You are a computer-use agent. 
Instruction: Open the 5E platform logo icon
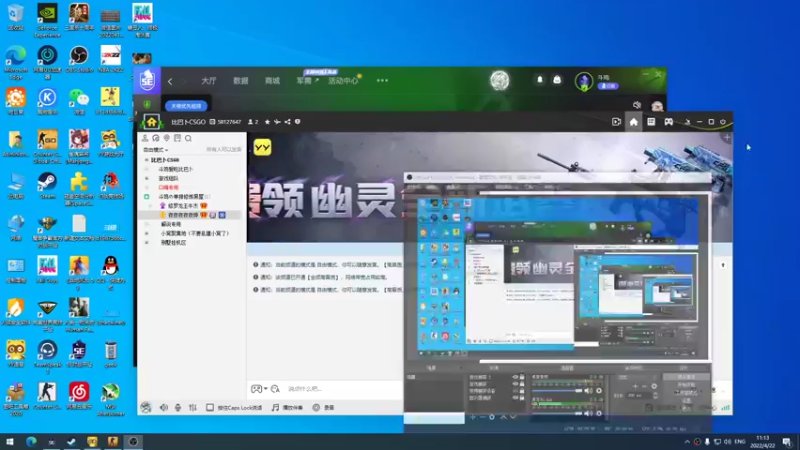[x=147, y=80]
